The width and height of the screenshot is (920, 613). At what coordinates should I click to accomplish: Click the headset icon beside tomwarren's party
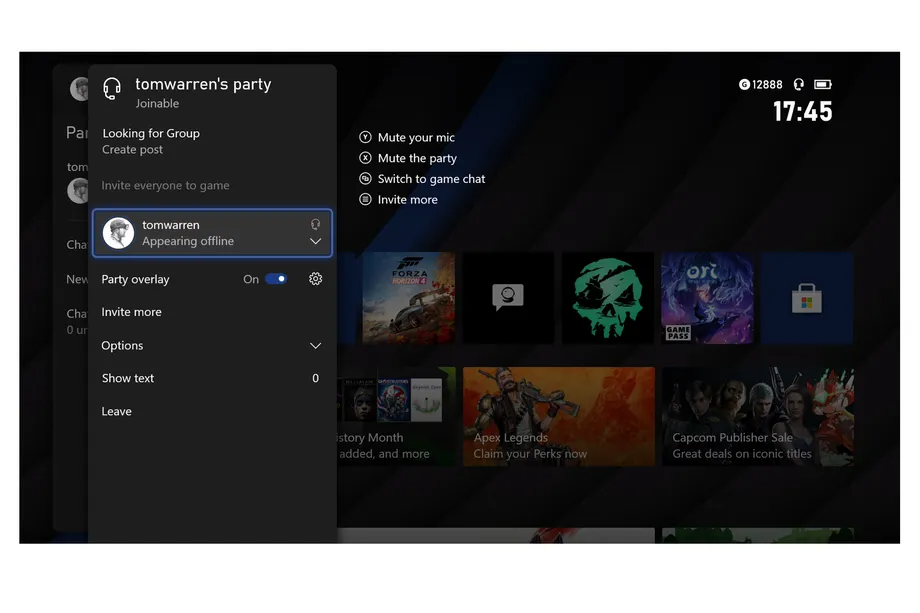tap(111, 89)
